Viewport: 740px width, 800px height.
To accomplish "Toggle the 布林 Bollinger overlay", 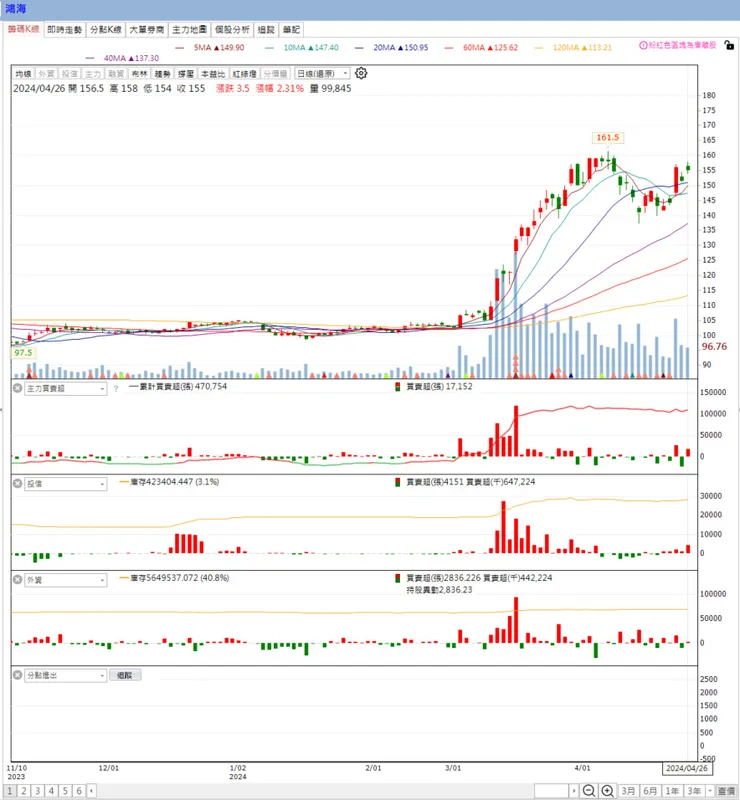I will pos(139,74).
